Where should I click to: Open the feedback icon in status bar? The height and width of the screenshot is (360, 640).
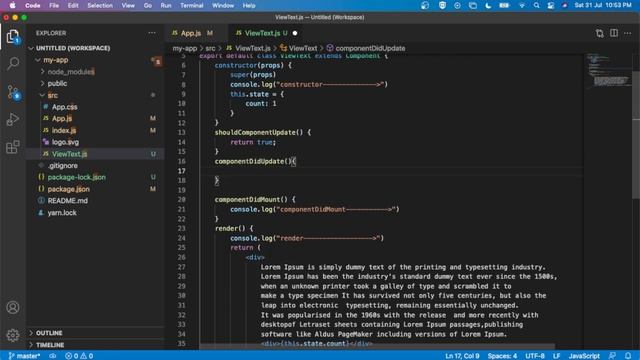[x=612, y=356]
